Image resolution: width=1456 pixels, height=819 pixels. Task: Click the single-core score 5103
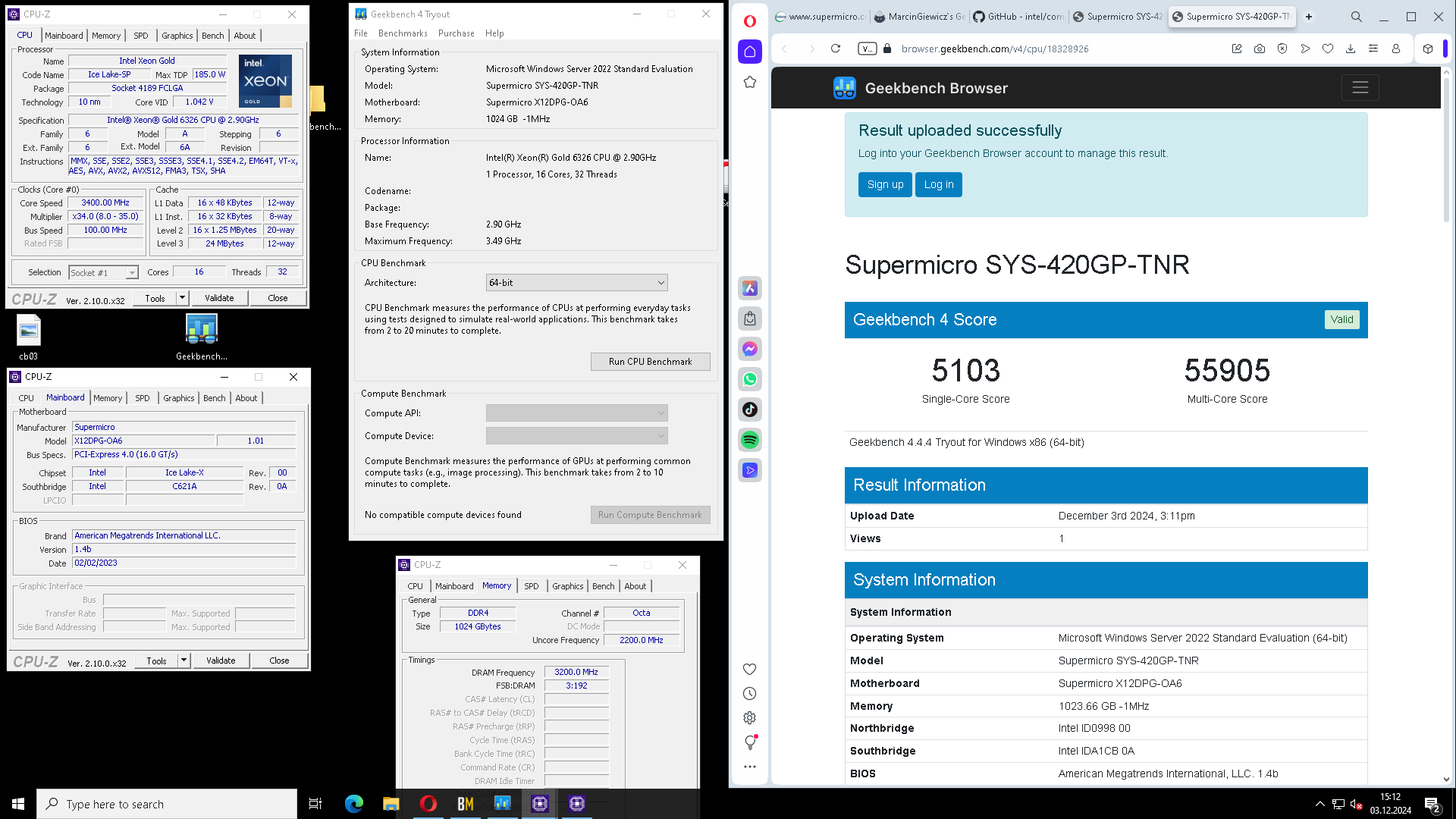click(965, 371)
